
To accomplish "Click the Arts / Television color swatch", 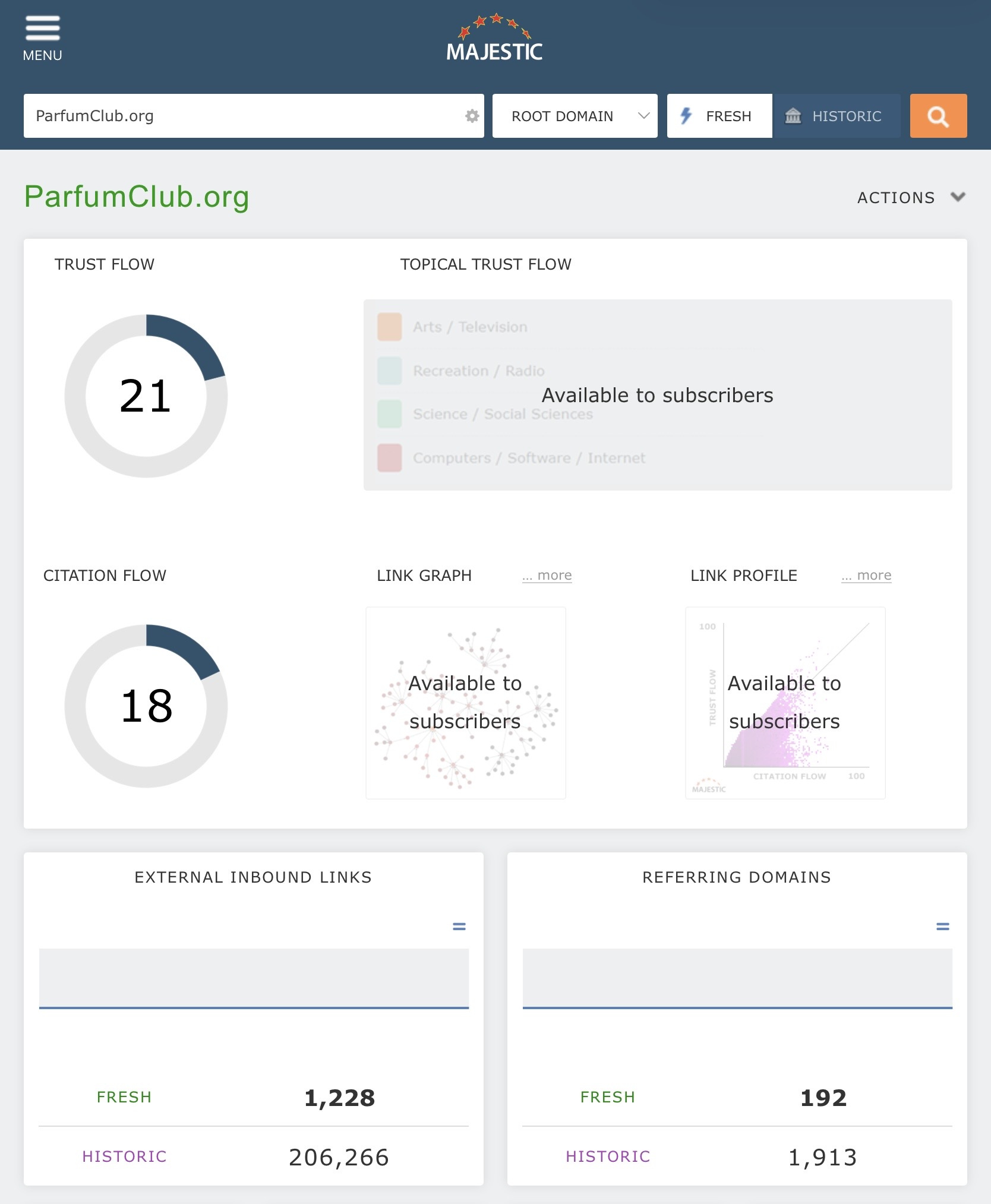I will [x=390, y=327].
